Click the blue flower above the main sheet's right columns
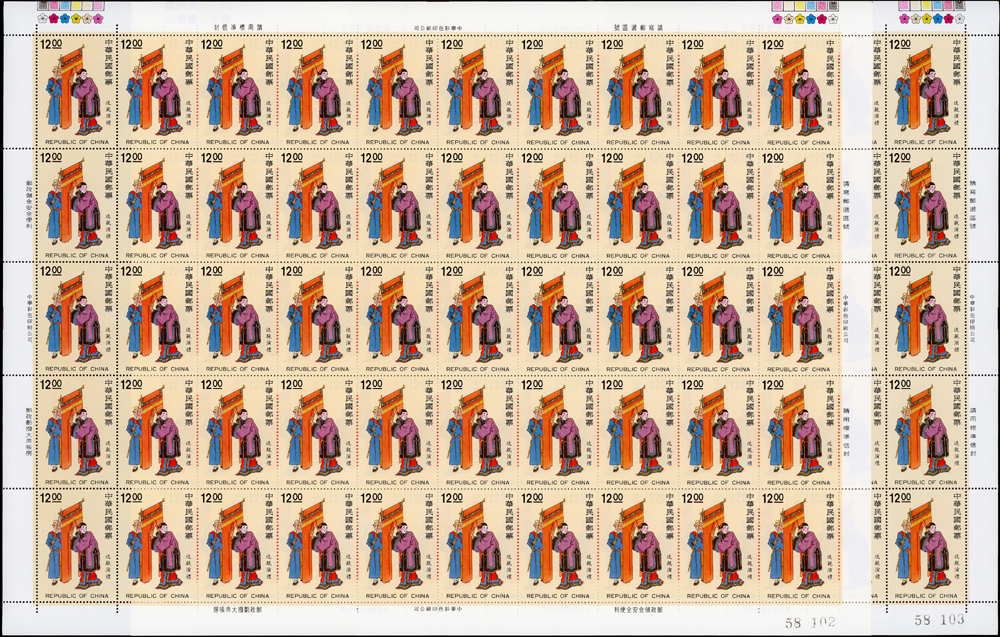 pyautogui.click(x=811, y=18)
